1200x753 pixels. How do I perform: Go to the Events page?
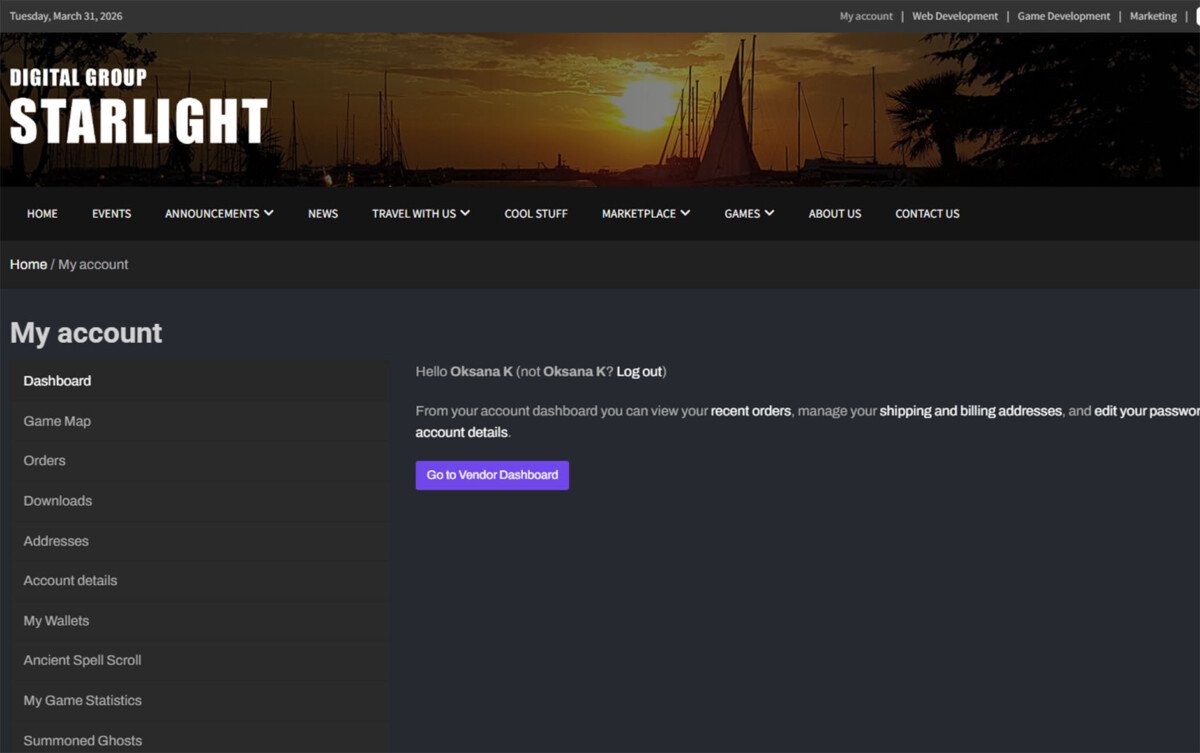click(x=111, y=214)
